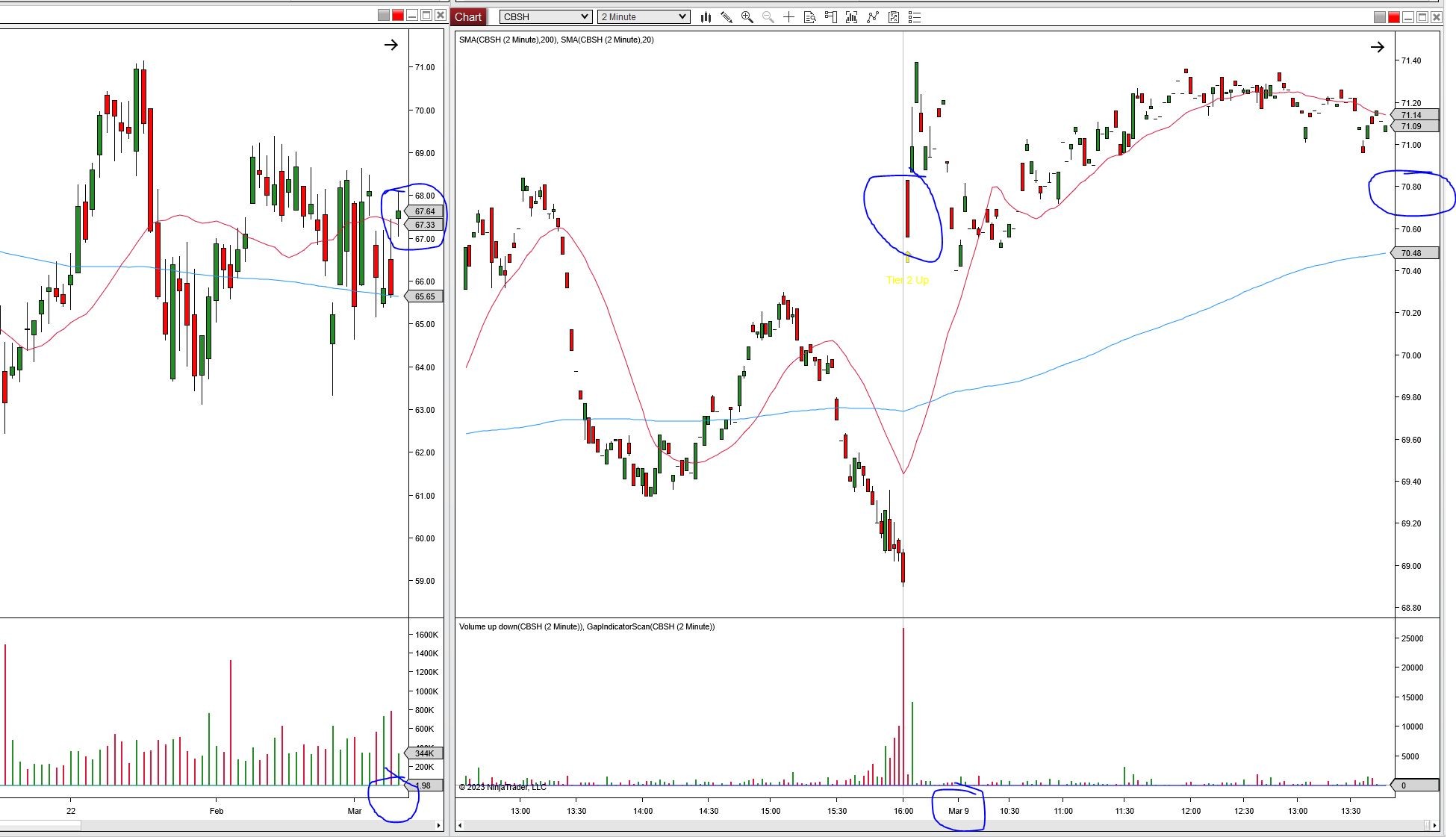Click the red link square on the right chart
Screen dimensions: 1456x837
coord(1393,17)
